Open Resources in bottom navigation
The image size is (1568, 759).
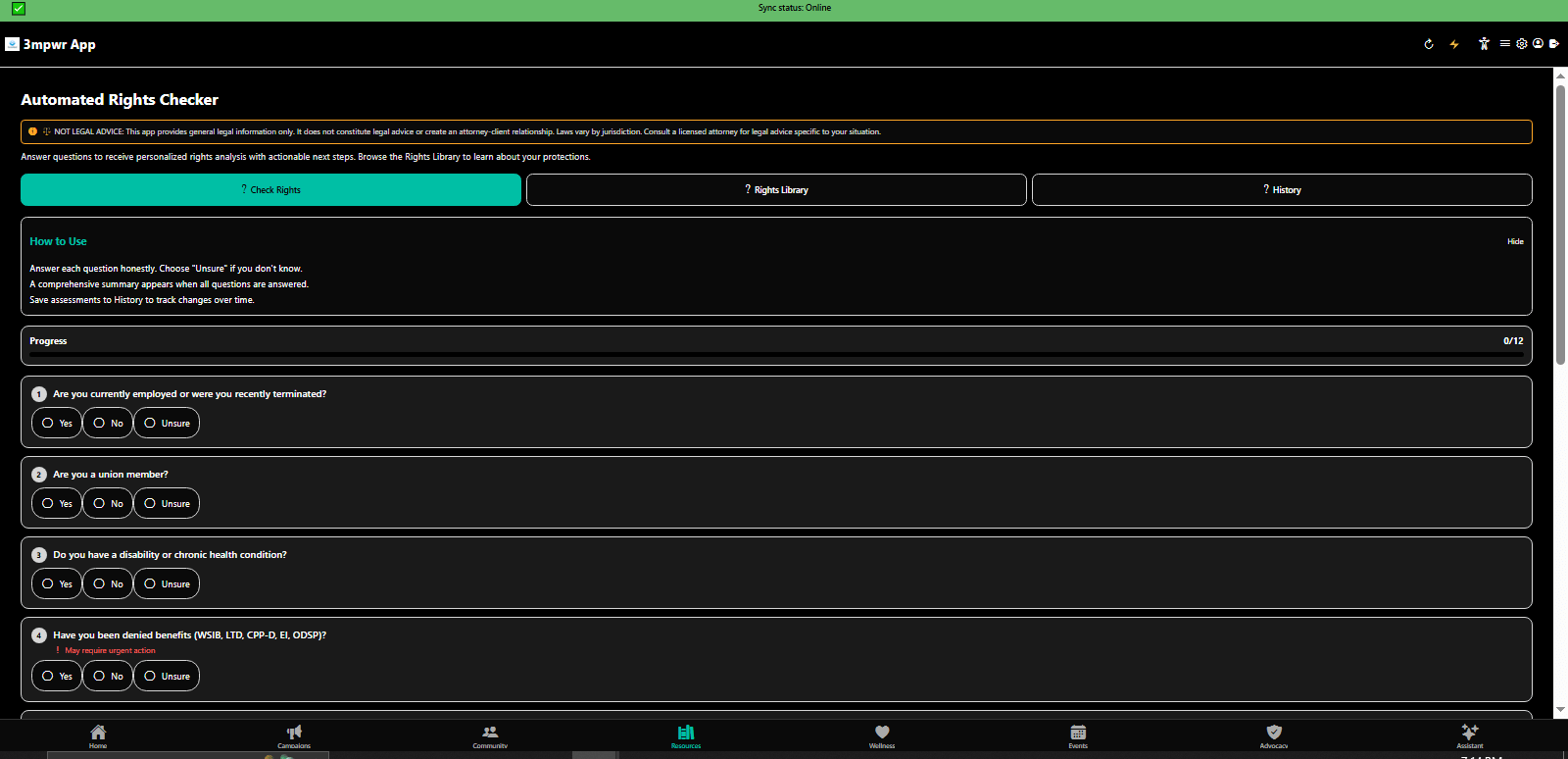pos(686,736)
